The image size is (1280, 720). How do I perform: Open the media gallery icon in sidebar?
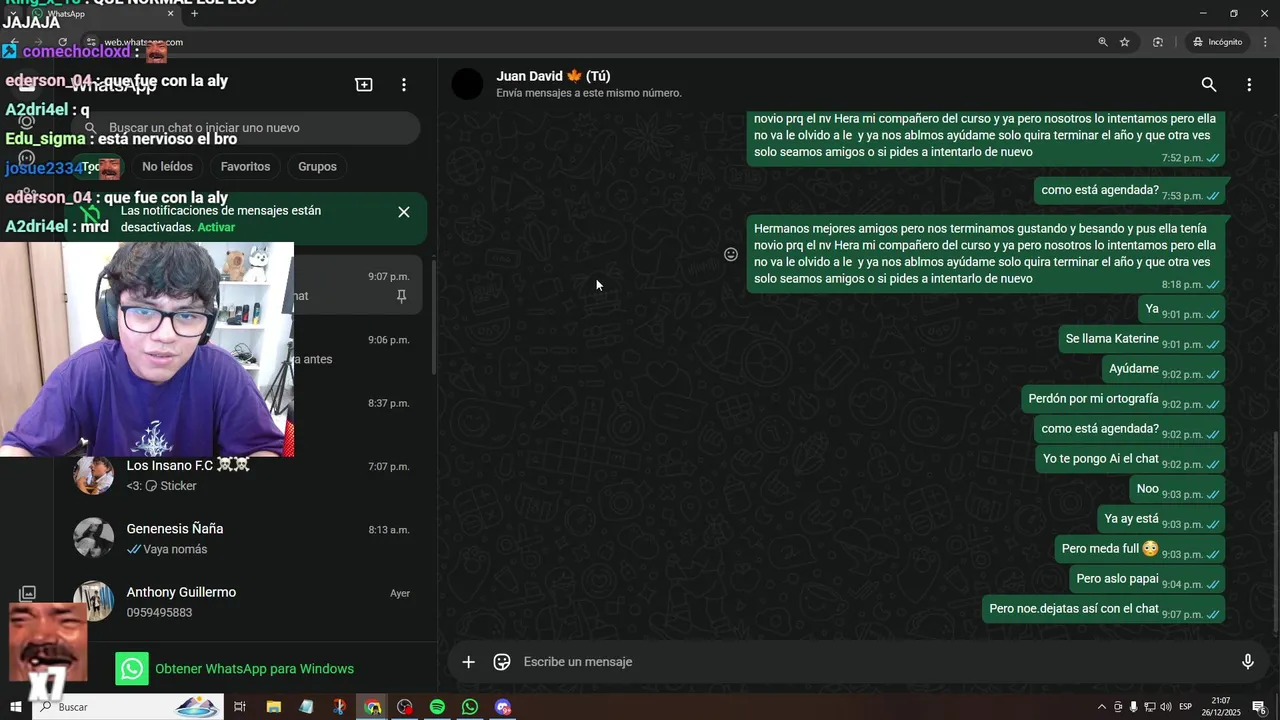point(28,593)
